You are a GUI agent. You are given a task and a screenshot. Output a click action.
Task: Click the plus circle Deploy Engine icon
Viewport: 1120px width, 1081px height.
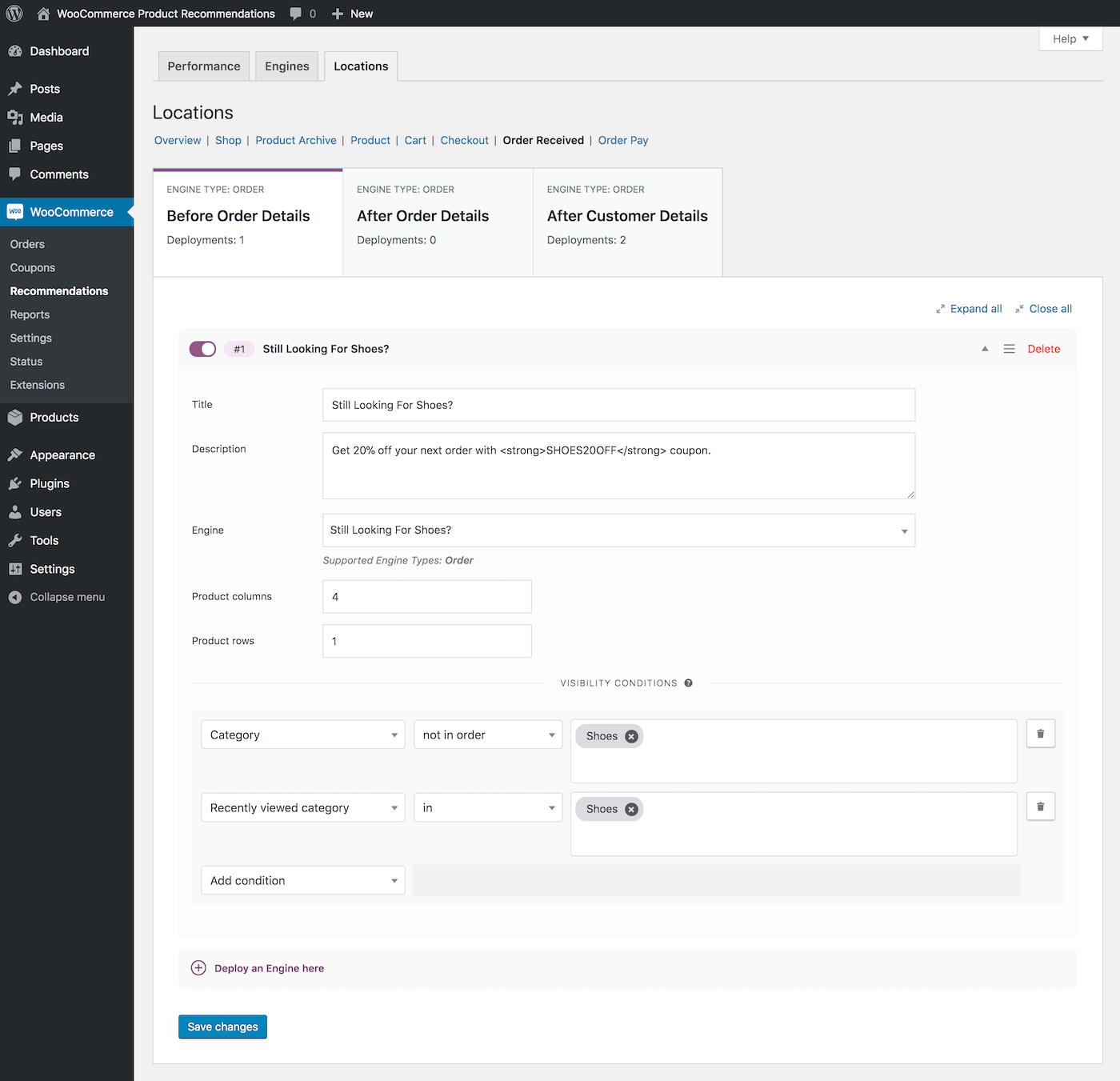tap(198, 968)
